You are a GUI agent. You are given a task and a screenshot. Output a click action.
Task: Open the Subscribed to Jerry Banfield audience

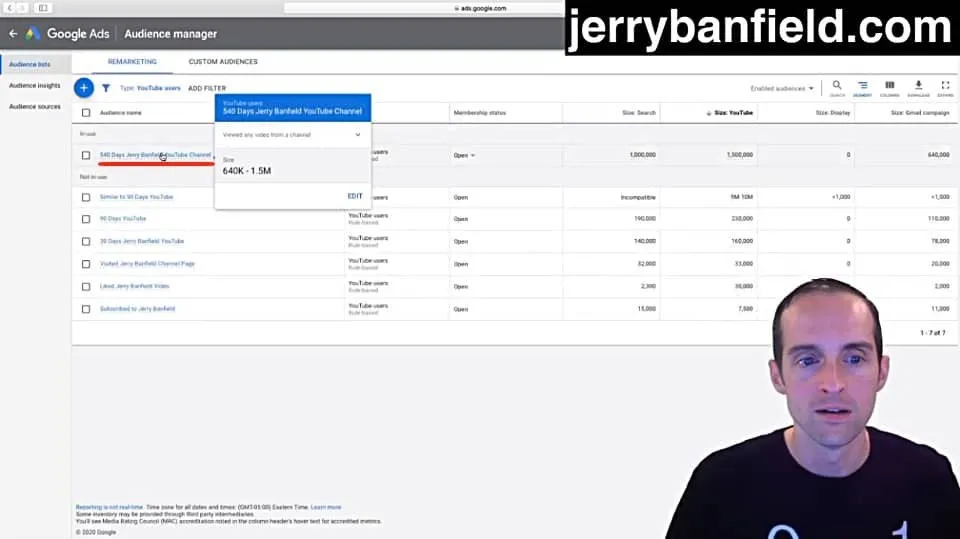[138, 309]
